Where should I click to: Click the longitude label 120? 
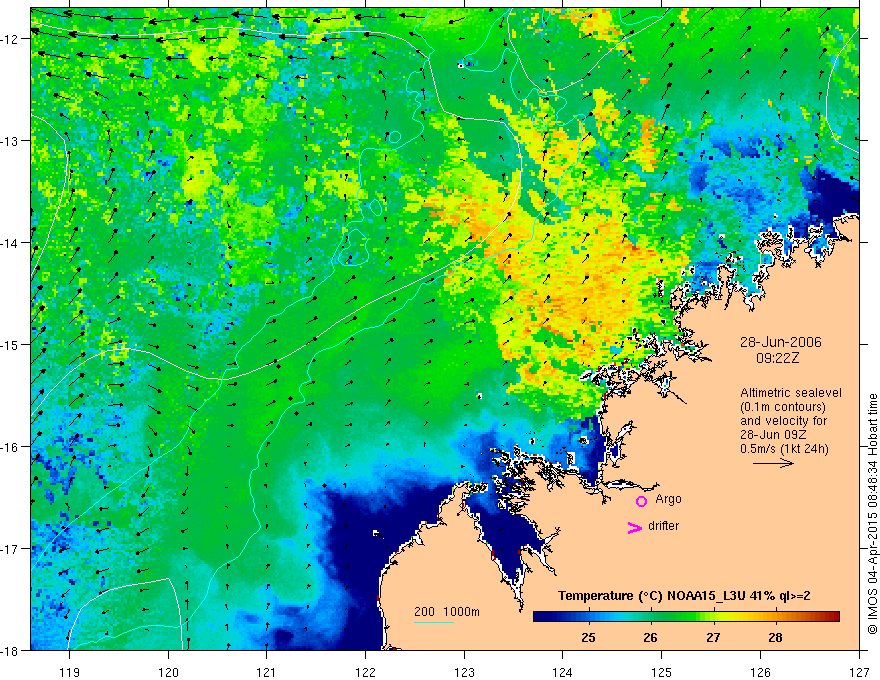click(168, 672)
